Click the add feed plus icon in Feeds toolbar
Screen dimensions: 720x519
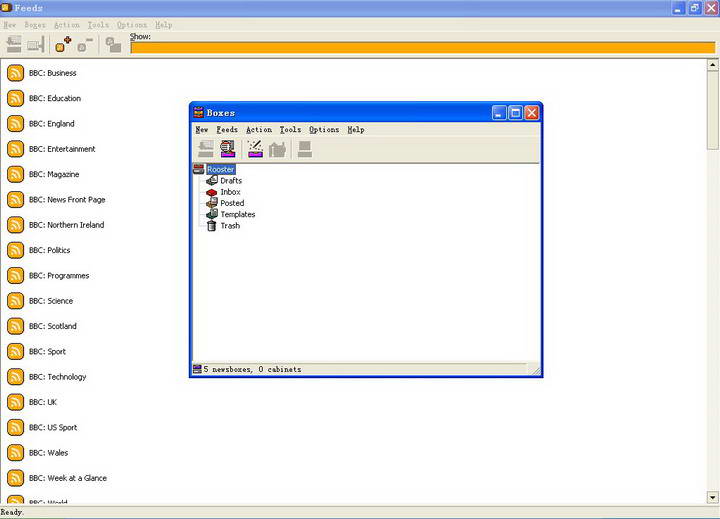[x=63, y=44]
